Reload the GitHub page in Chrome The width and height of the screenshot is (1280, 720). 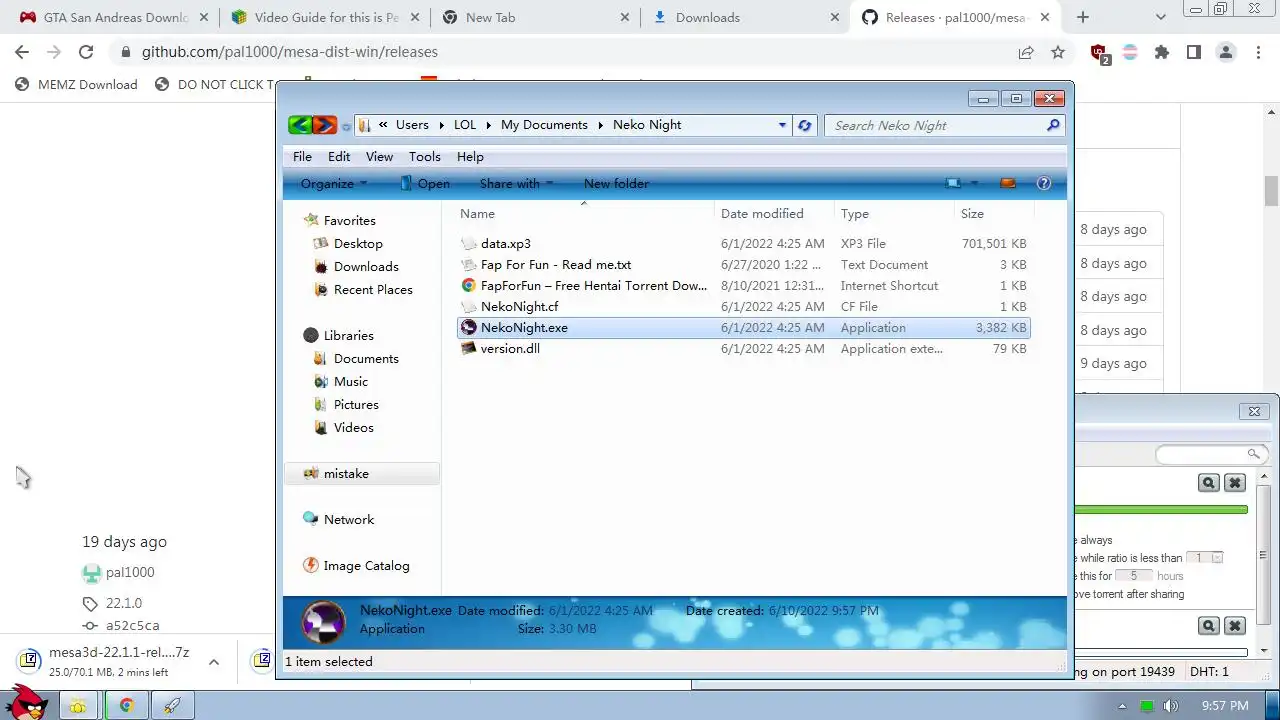point(86,52)
